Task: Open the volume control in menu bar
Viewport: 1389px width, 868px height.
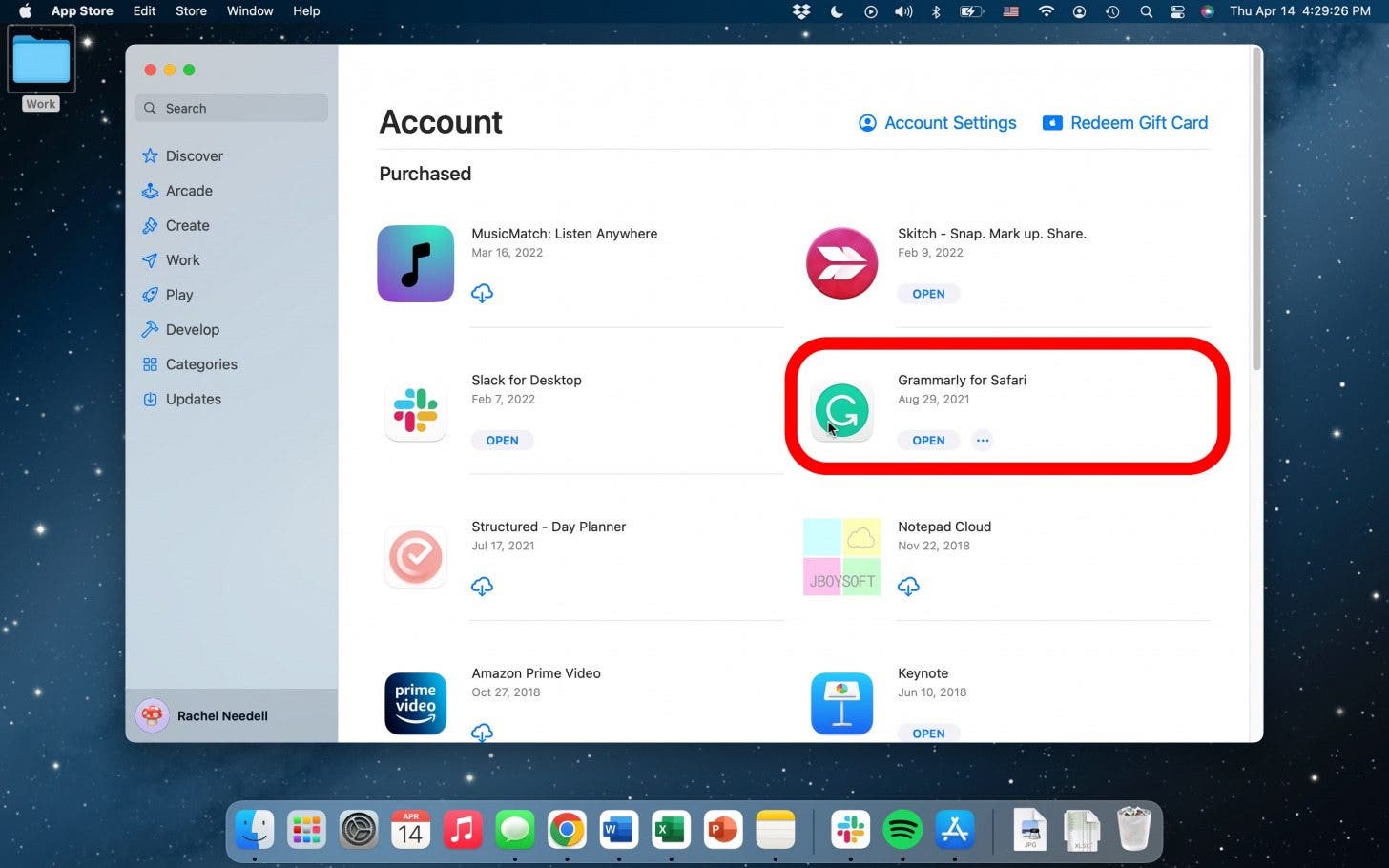Action: click(902, 11)
